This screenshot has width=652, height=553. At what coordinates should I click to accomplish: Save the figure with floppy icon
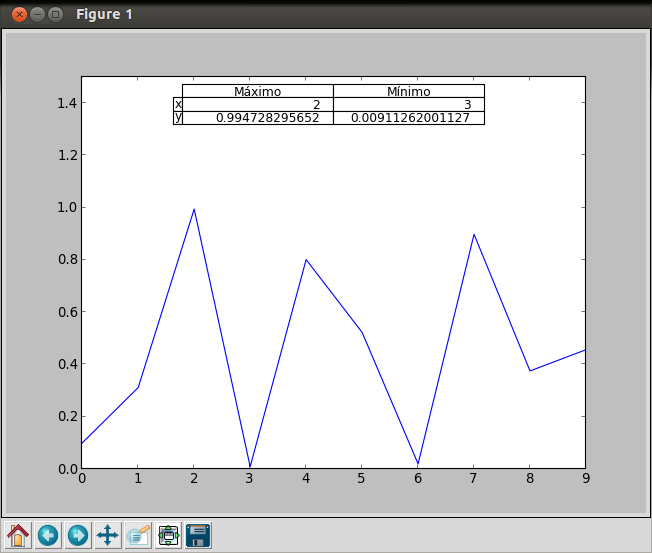click(198, 535)
